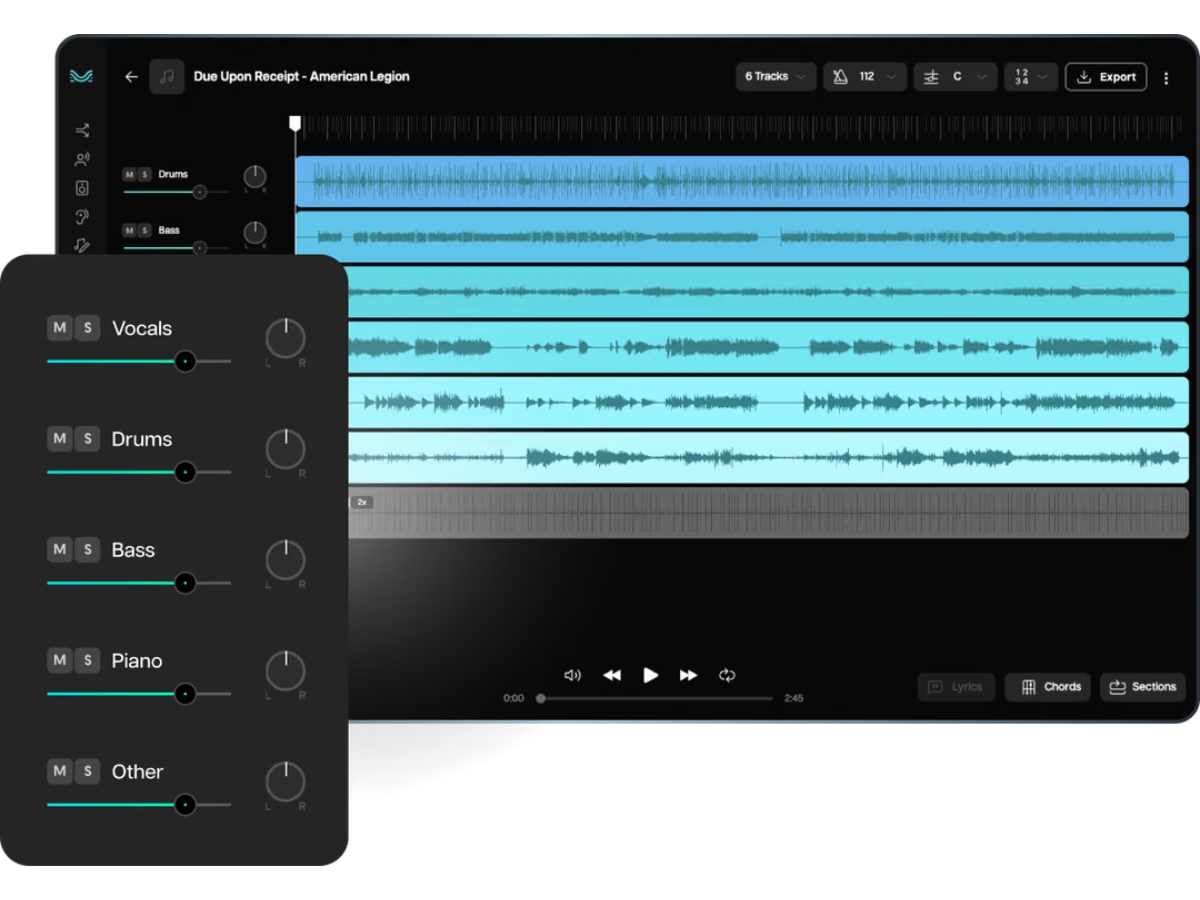Click the gray click track strip
1200x900 pixels.
768,513
